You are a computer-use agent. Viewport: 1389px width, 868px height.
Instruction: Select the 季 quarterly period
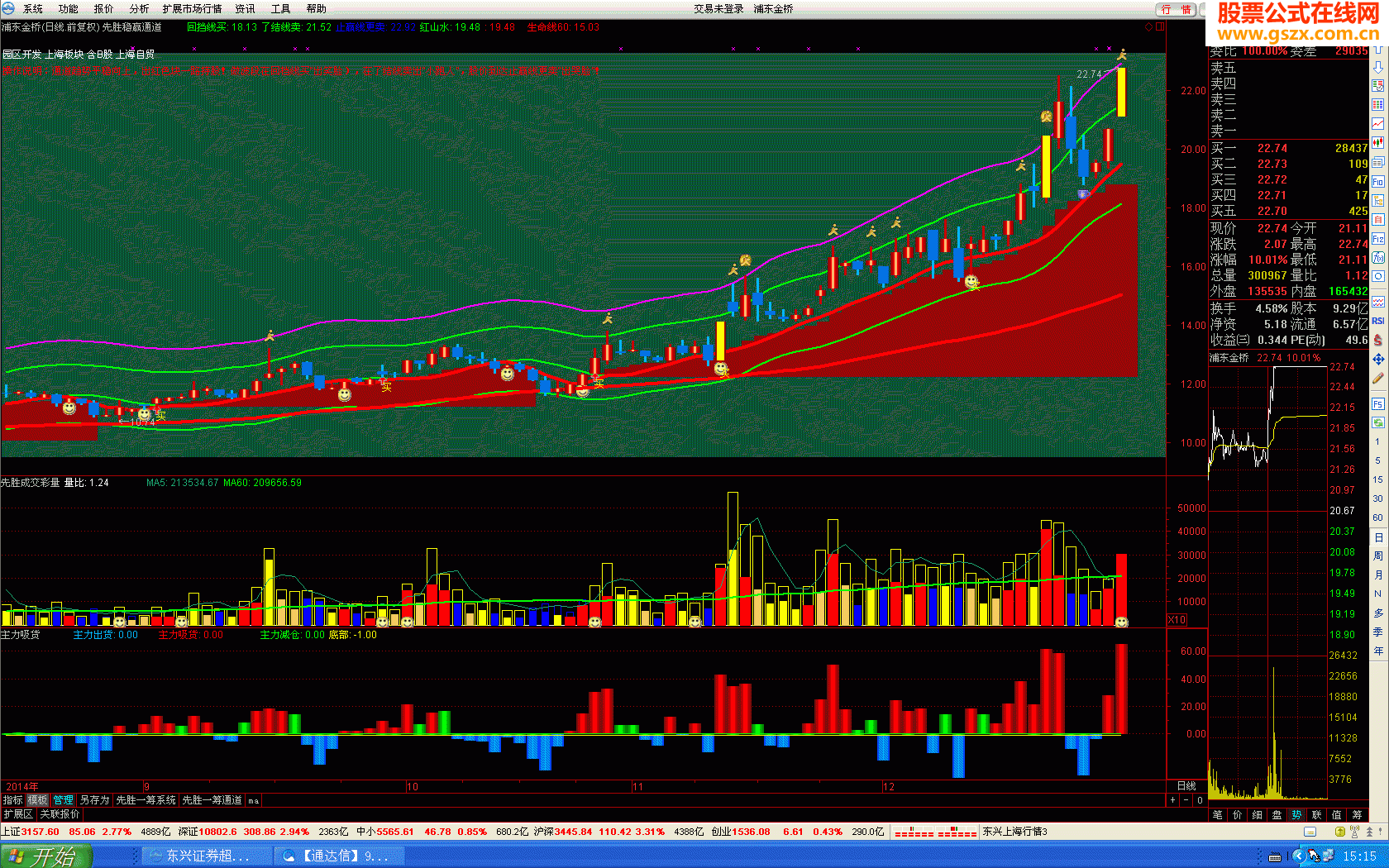click(x=1378, y=632)
